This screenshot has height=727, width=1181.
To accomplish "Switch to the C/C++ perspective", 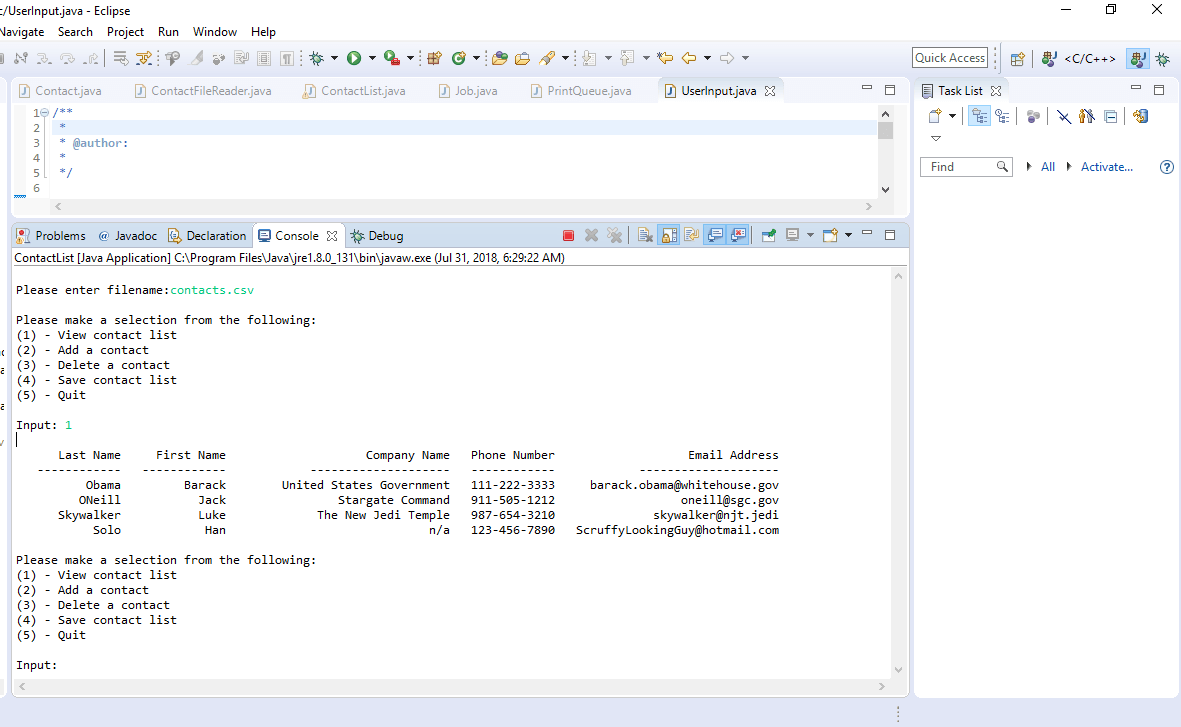I will tap(1079, 59).
